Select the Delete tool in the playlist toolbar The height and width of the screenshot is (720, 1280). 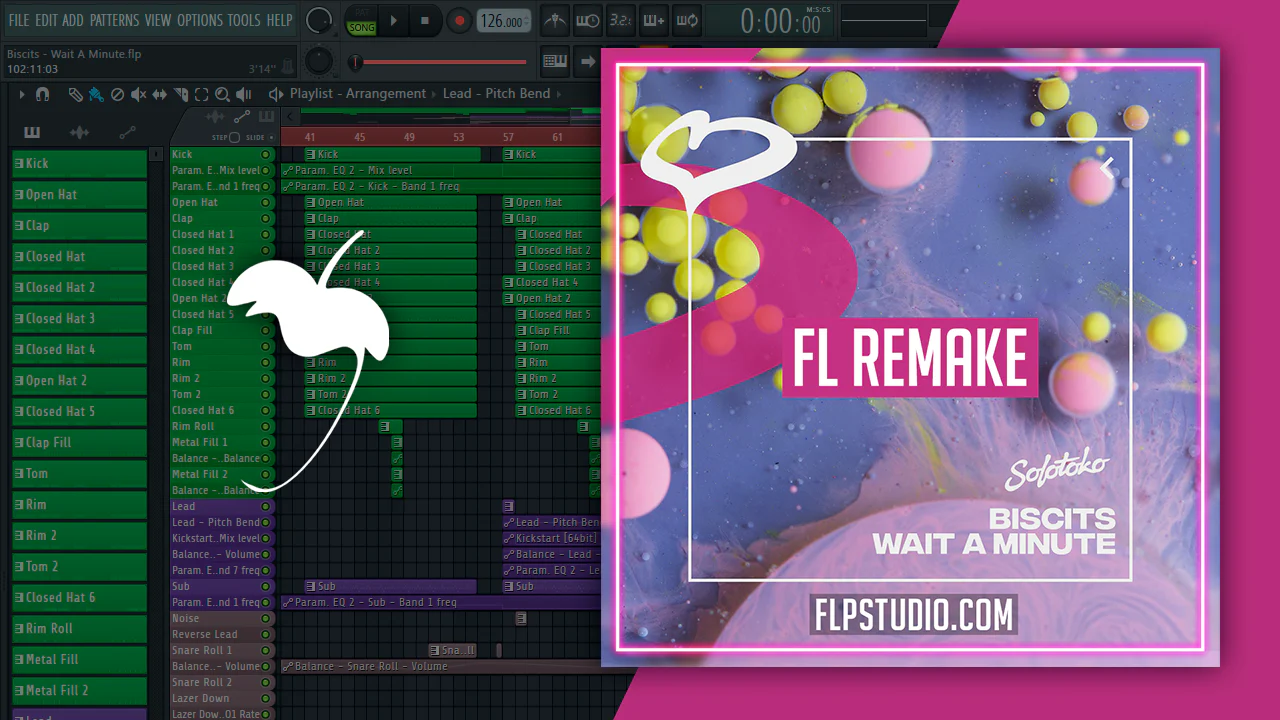[x=117, y=94]
